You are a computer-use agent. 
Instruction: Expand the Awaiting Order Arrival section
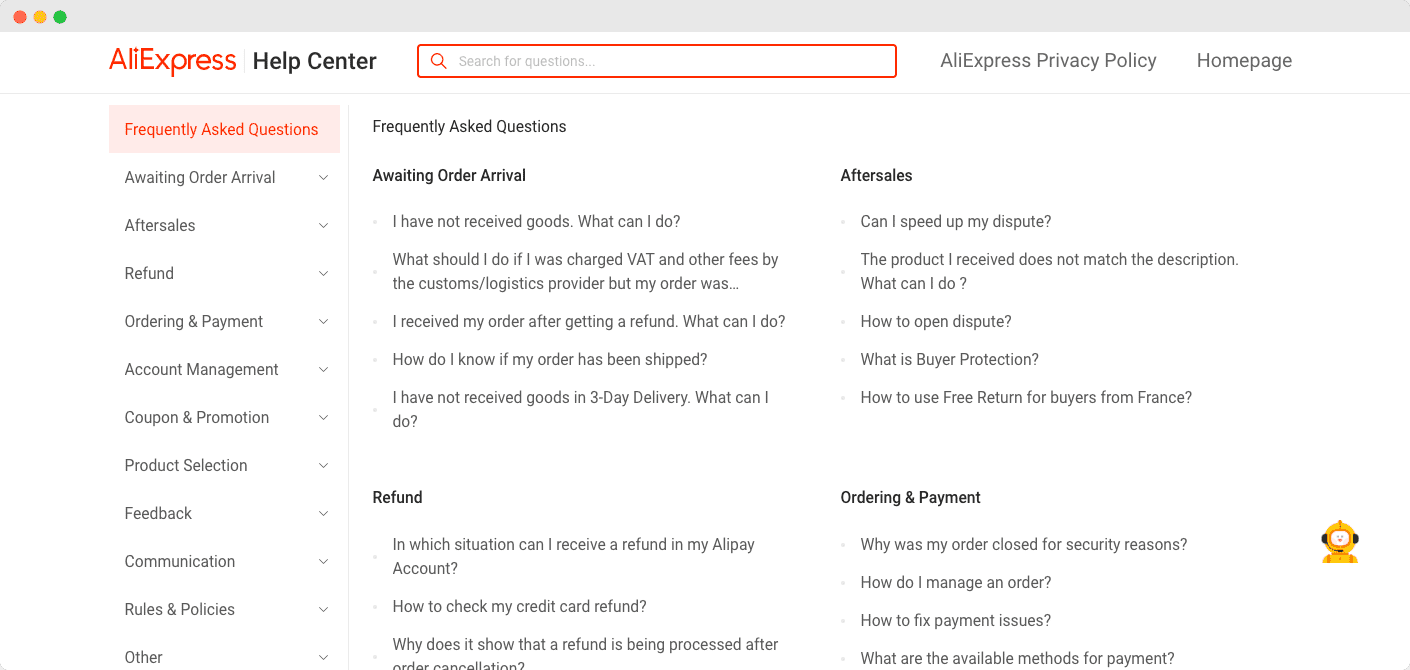click(323, 177)
